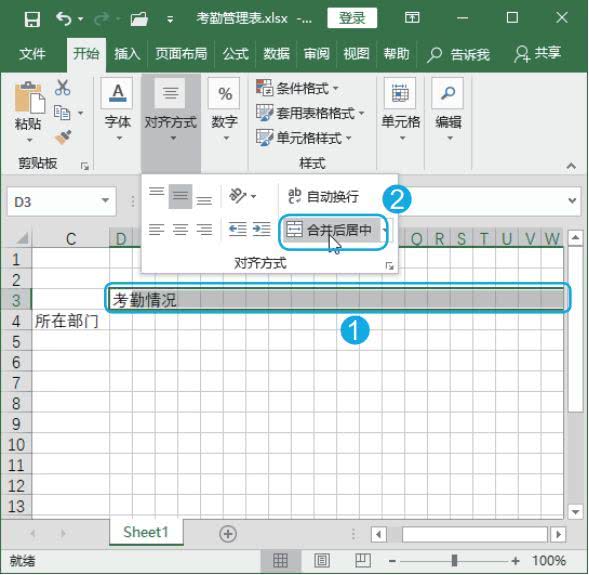The image size is (589, 575).
Task: Select all cells with the corner triangle
Action: click(22, 238)
